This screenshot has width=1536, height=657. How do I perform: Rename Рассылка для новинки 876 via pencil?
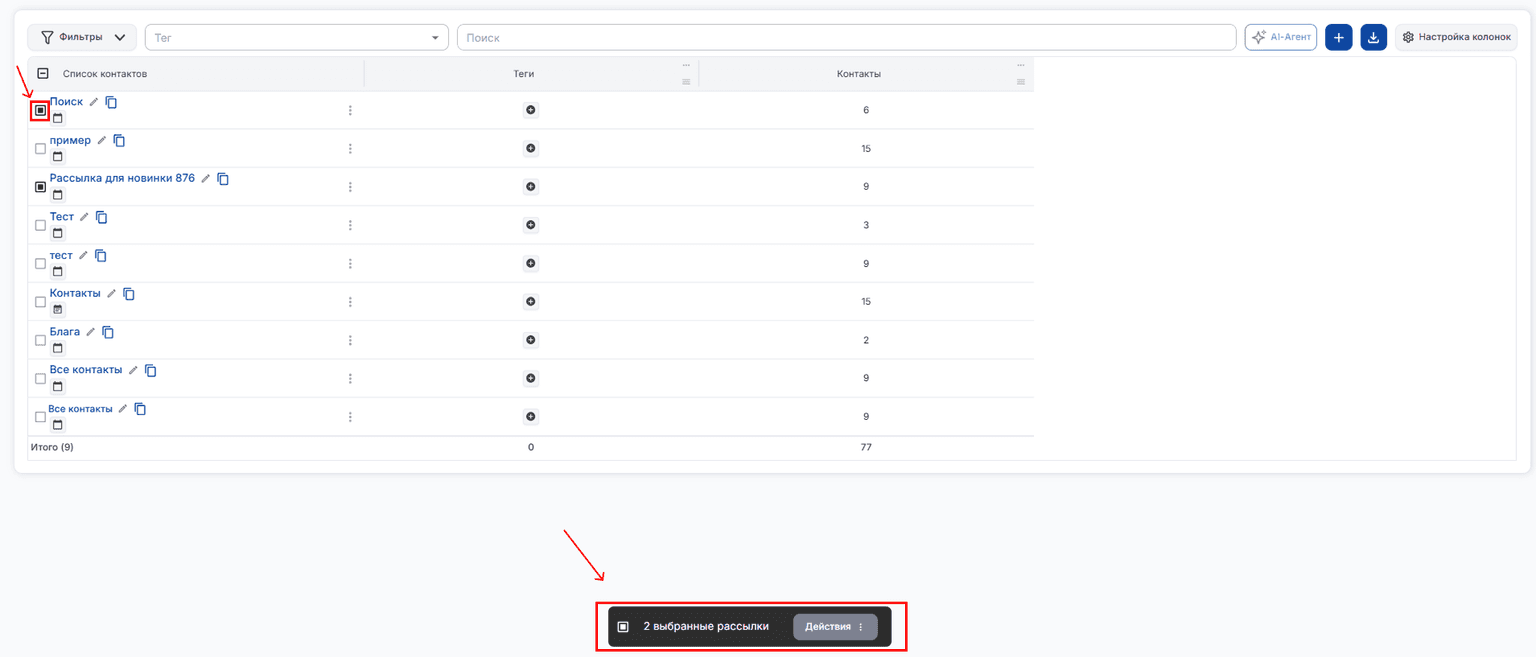click(206, 179)
